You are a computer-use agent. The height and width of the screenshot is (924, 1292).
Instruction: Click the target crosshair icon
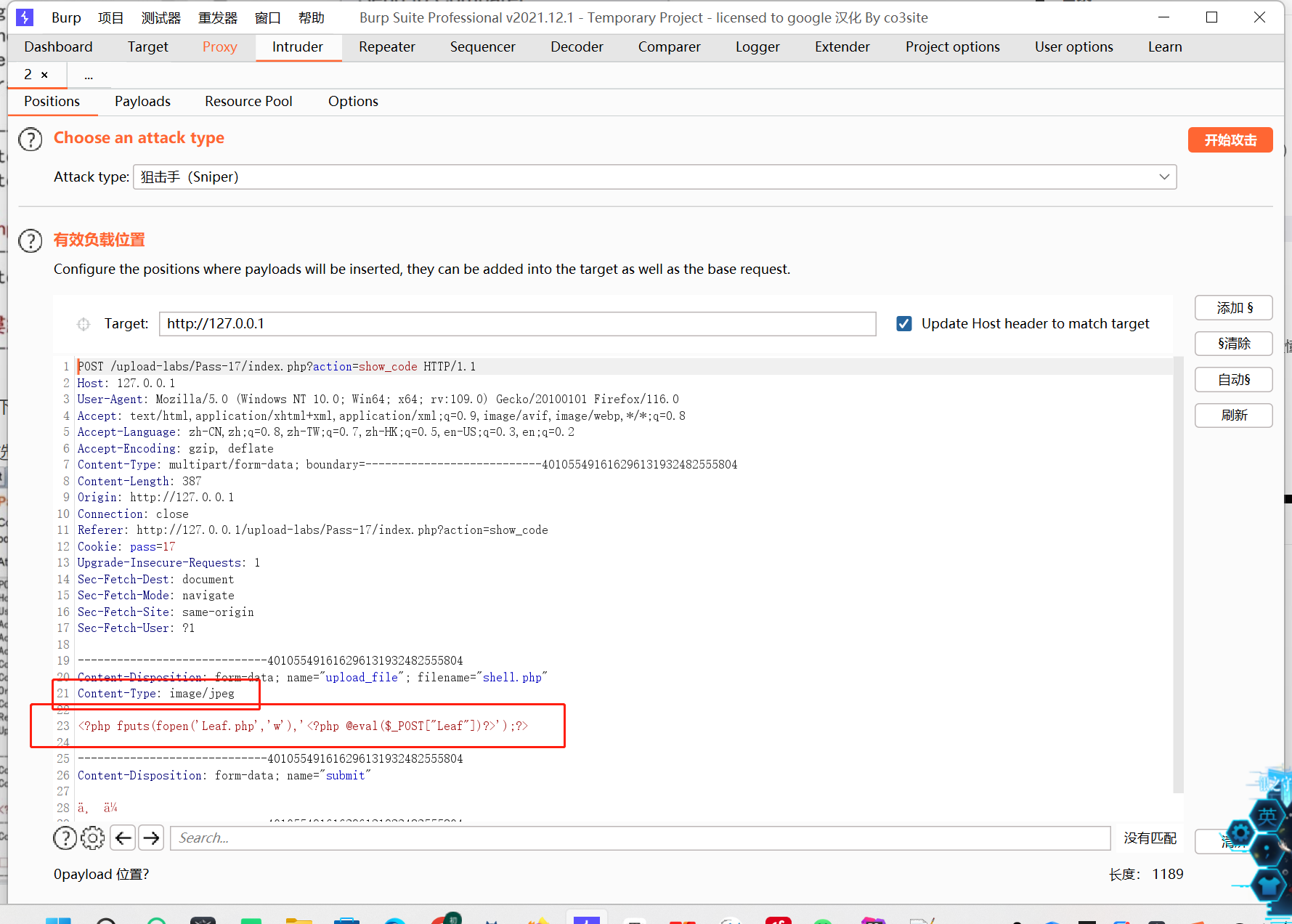click(84, 324)
